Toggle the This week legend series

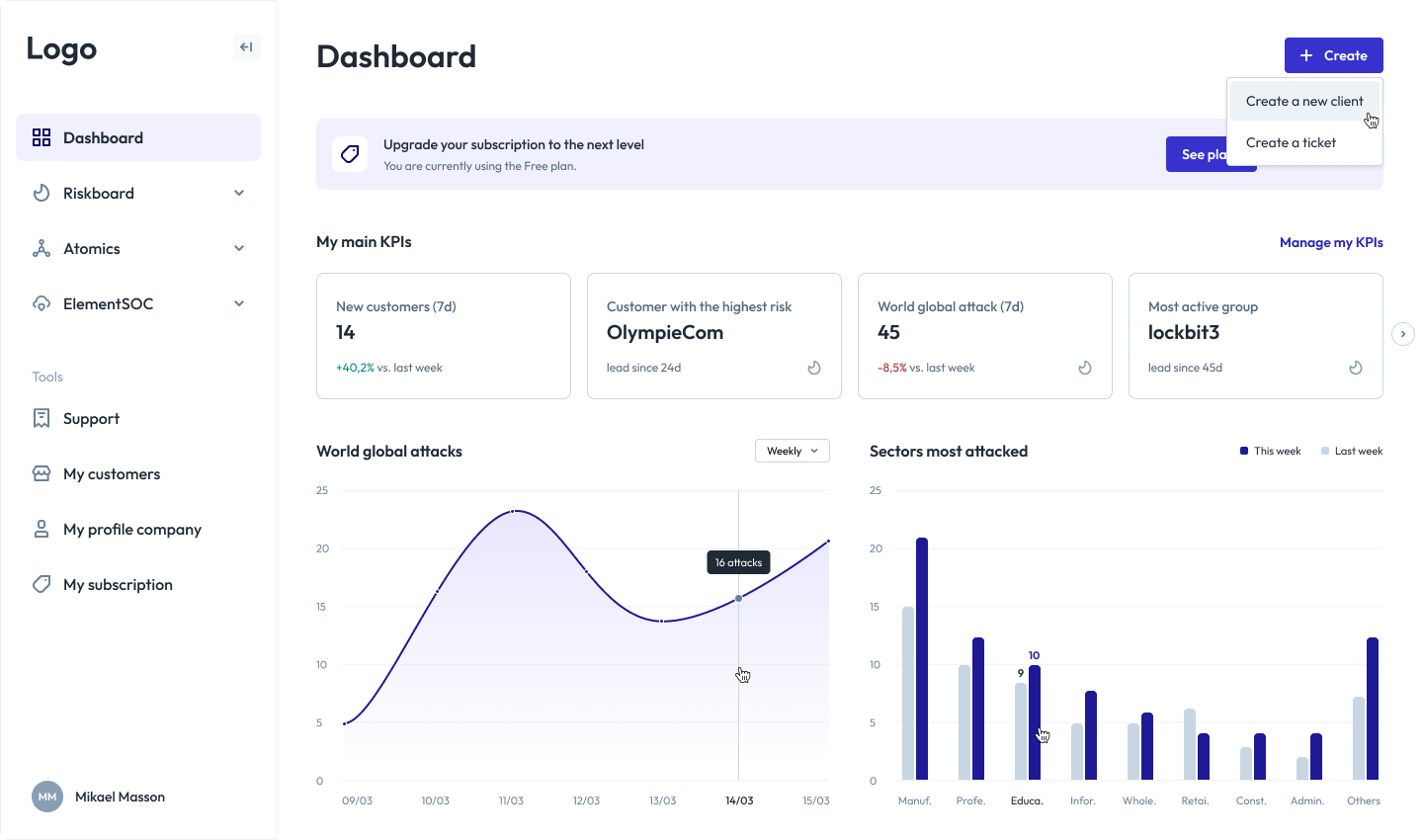[x=1270, y=451]
